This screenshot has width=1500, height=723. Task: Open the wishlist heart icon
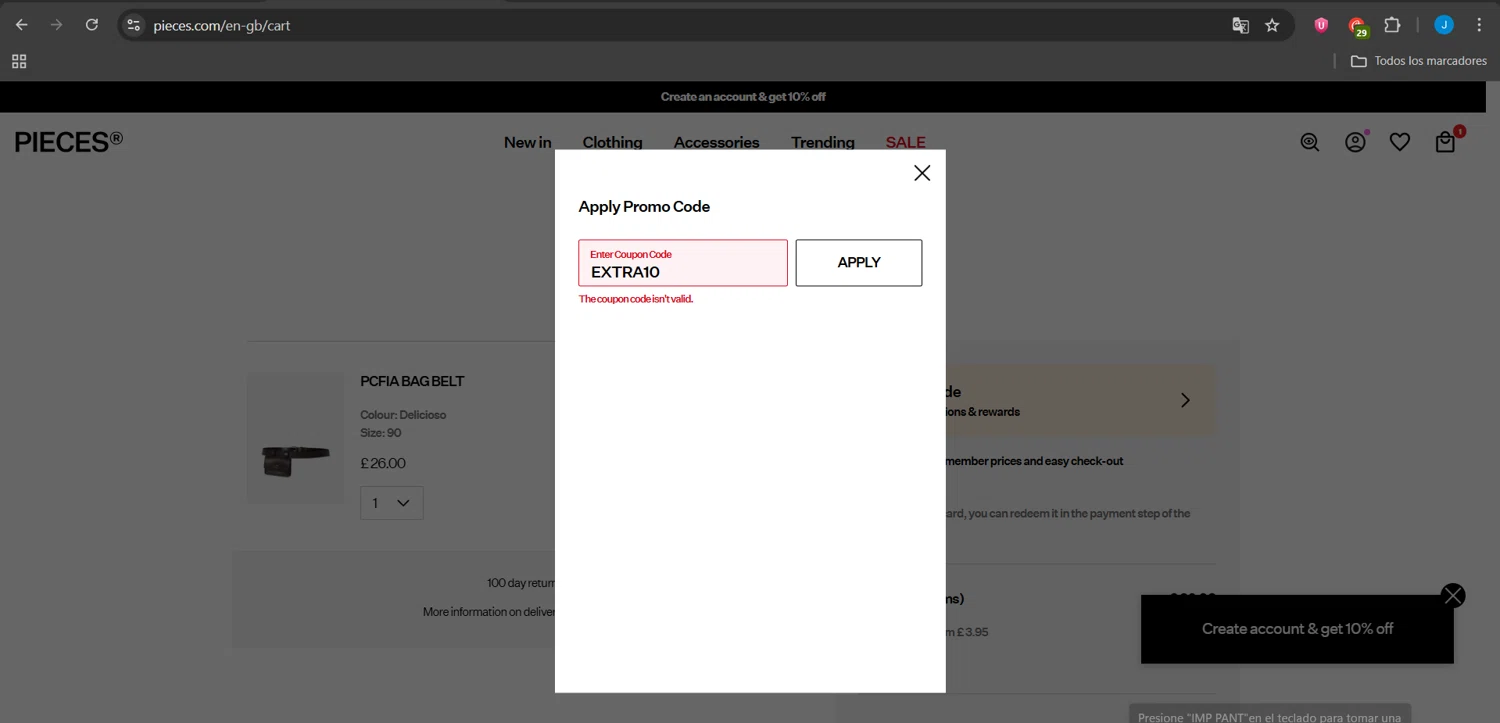click(1400, 143)
